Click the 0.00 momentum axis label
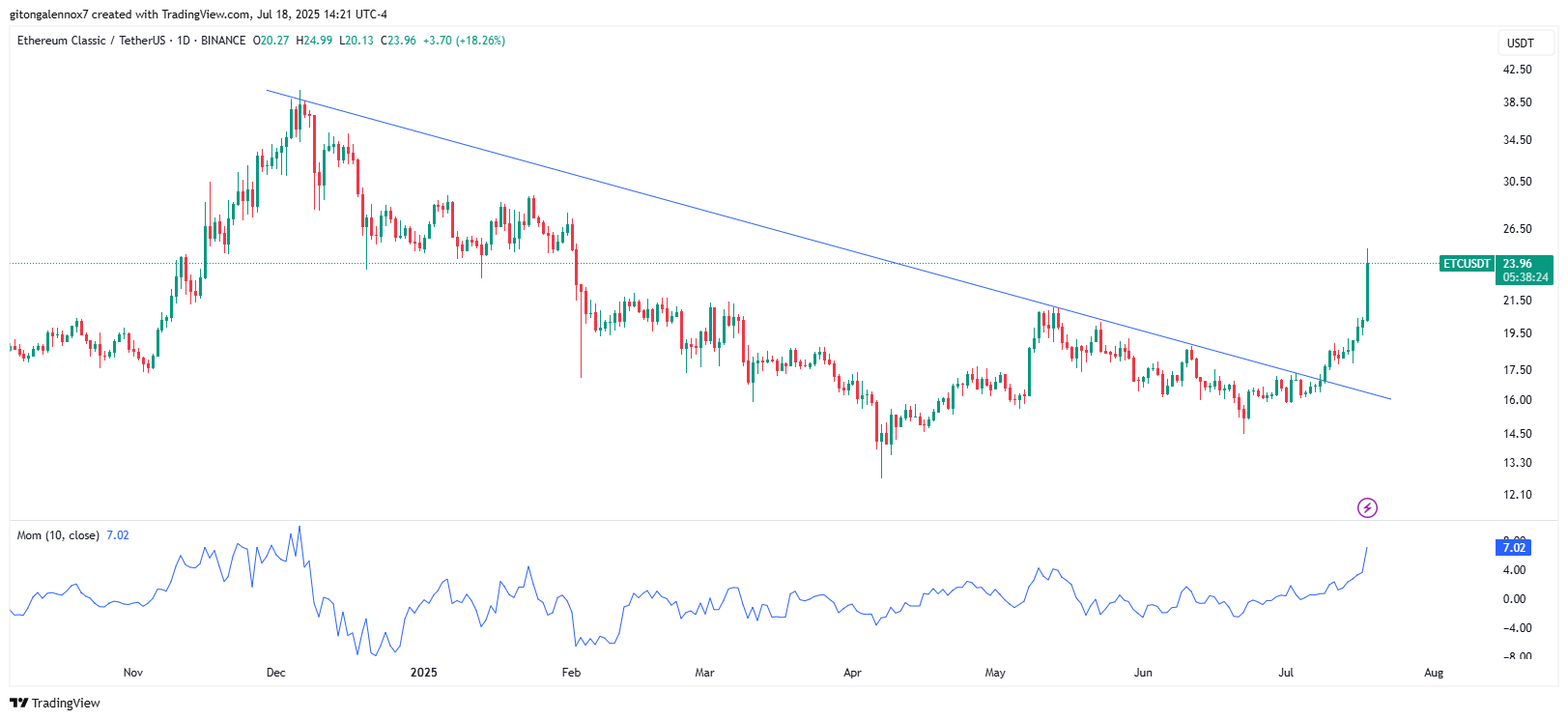 click(1514, 599)
